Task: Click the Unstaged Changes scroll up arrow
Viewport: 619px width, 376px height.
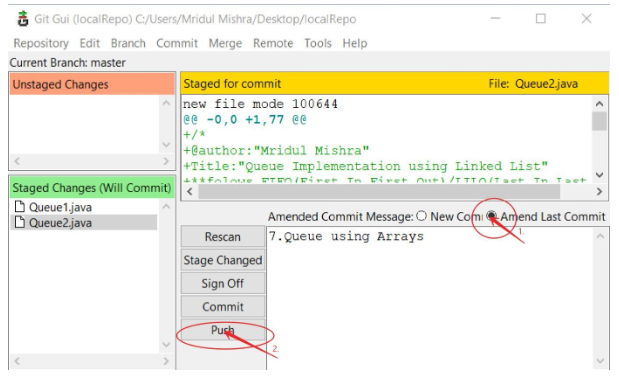Action: [166, 103]
